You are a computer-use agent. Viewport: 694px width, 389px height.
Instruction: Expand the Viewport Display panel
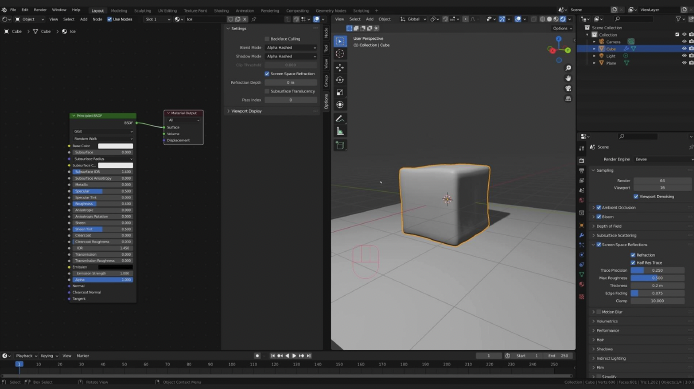[x=246, y=111]
